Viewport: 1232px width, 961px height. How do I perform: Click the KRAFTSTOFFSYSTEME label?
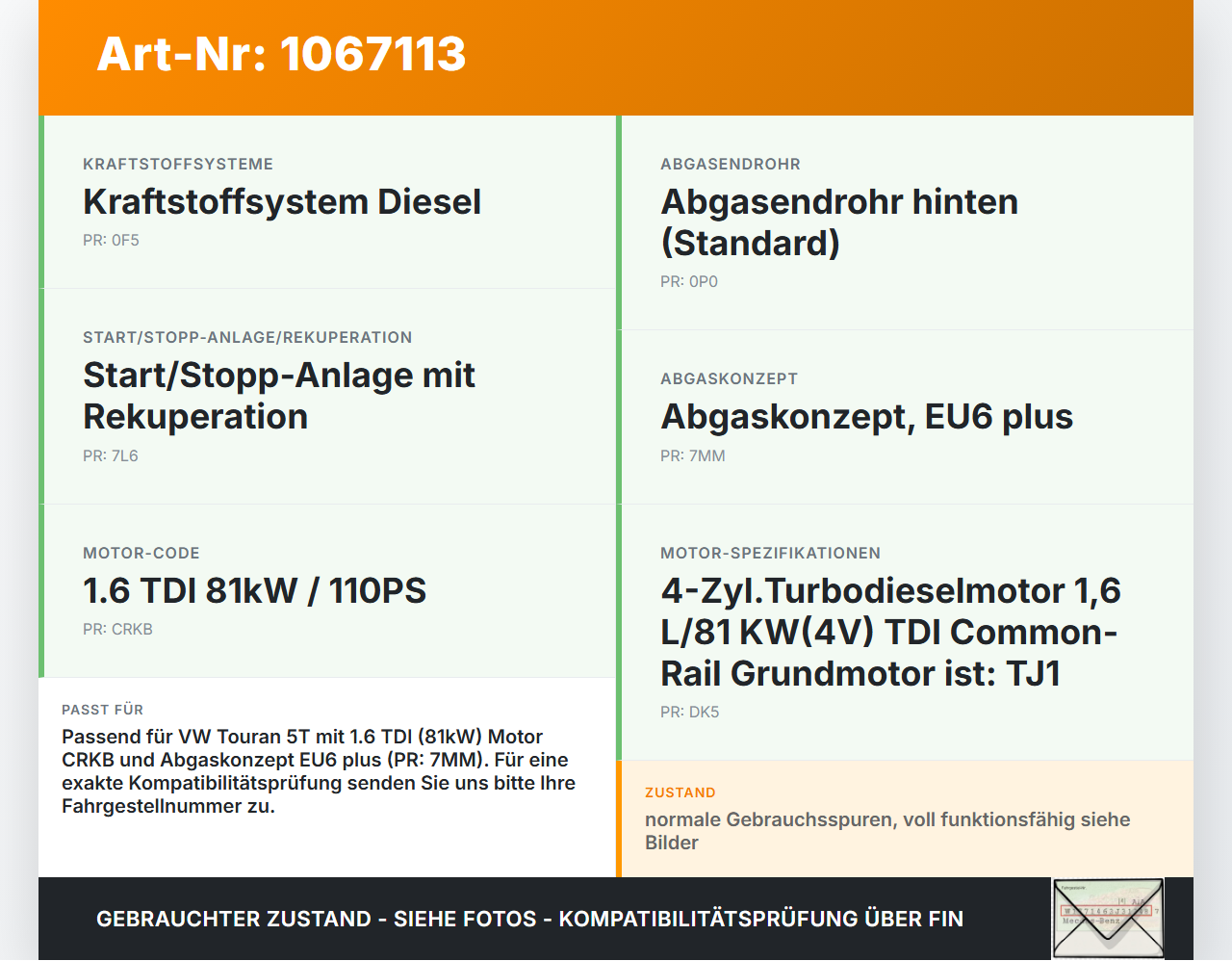pyautogui.click(x=178, y=165)
